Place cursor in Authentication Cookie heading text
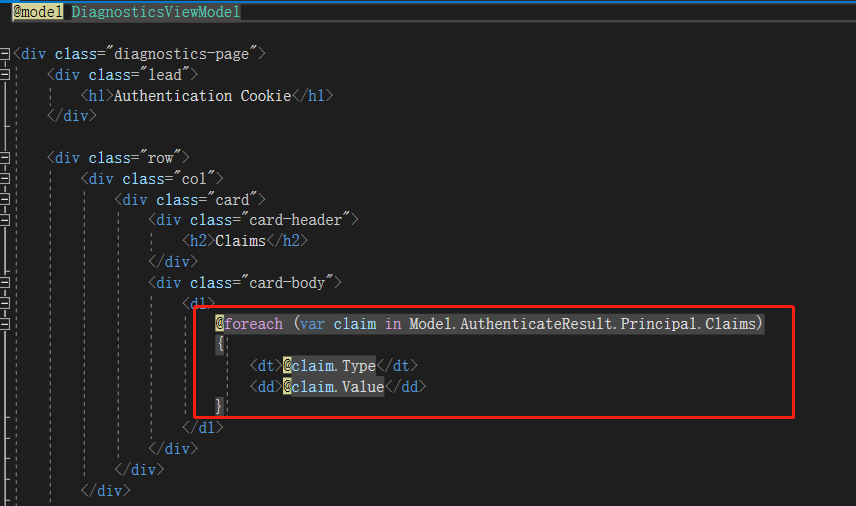 pyautogui.click(x=203, y=96)
